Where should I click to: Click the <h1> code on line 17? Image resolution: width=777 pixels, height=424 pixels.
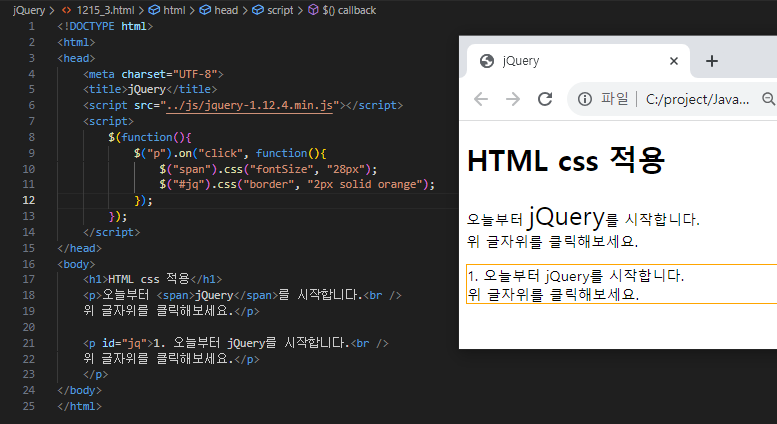click(96, 279)
